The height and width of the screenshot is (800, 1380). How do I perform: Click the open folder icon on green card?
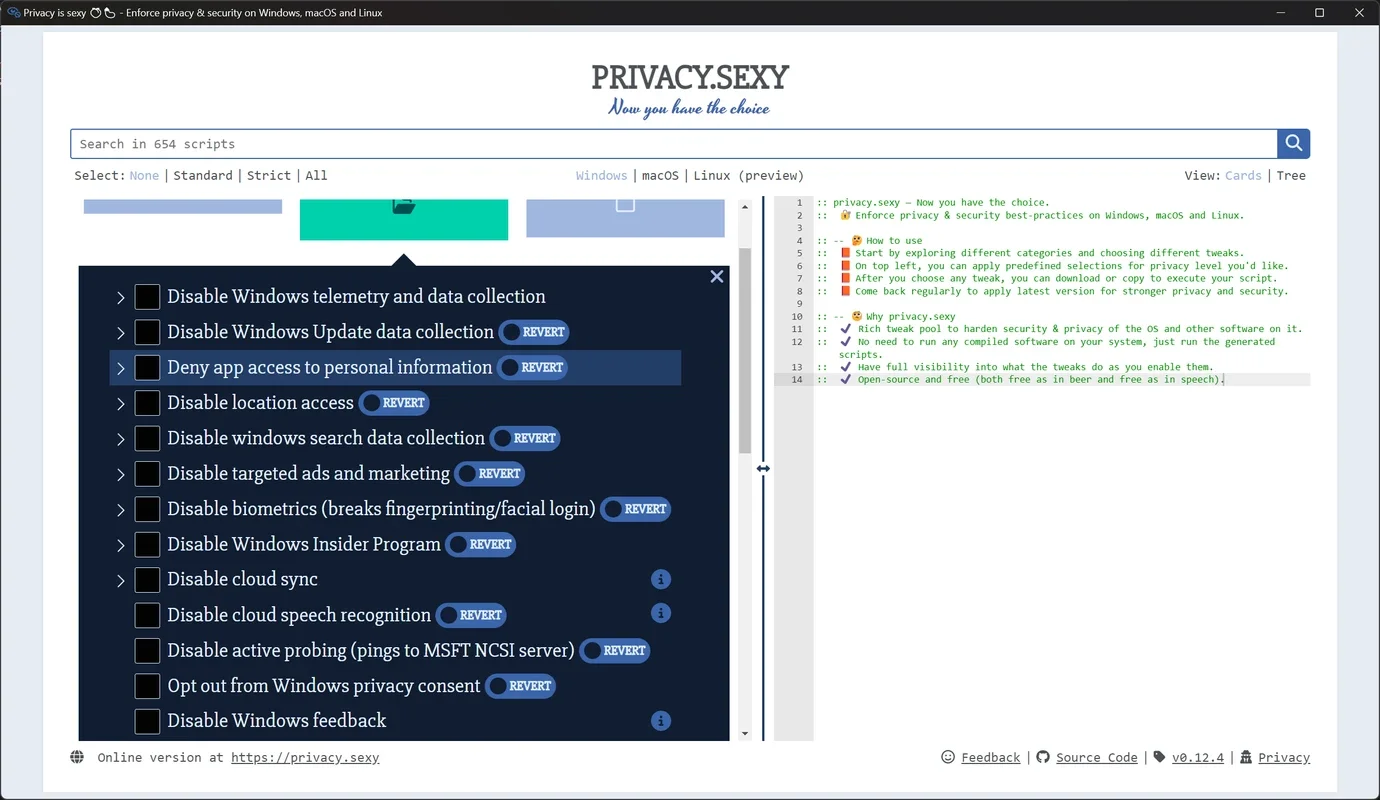[x=404, y=206]
